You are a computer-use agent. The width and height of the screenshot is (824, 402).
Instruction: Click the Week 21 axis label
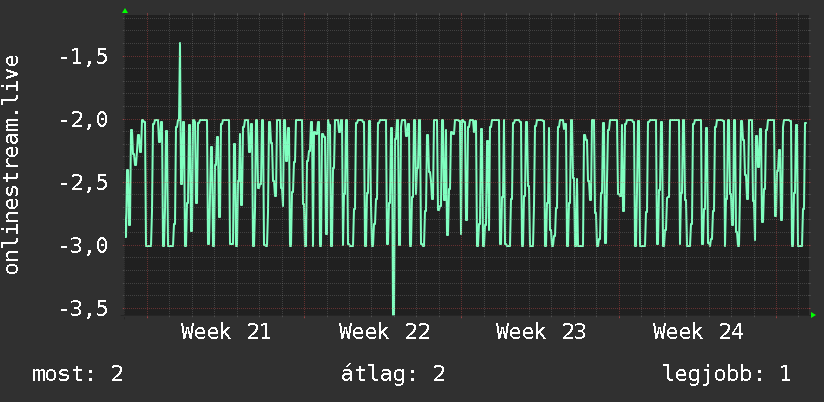[226, 332]
